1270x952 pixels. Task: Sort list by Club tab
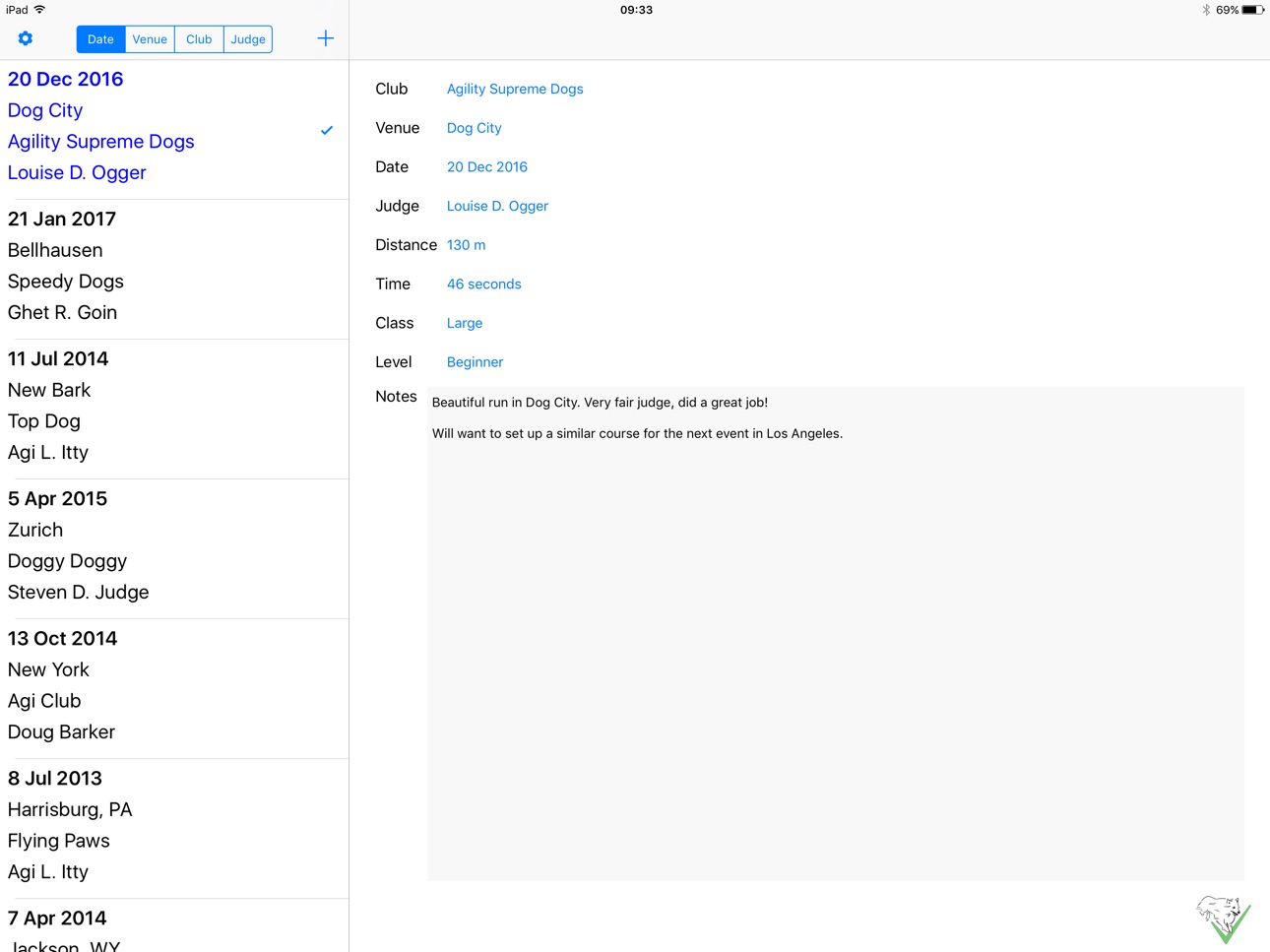pyautogui.click(x=199, y=39)
